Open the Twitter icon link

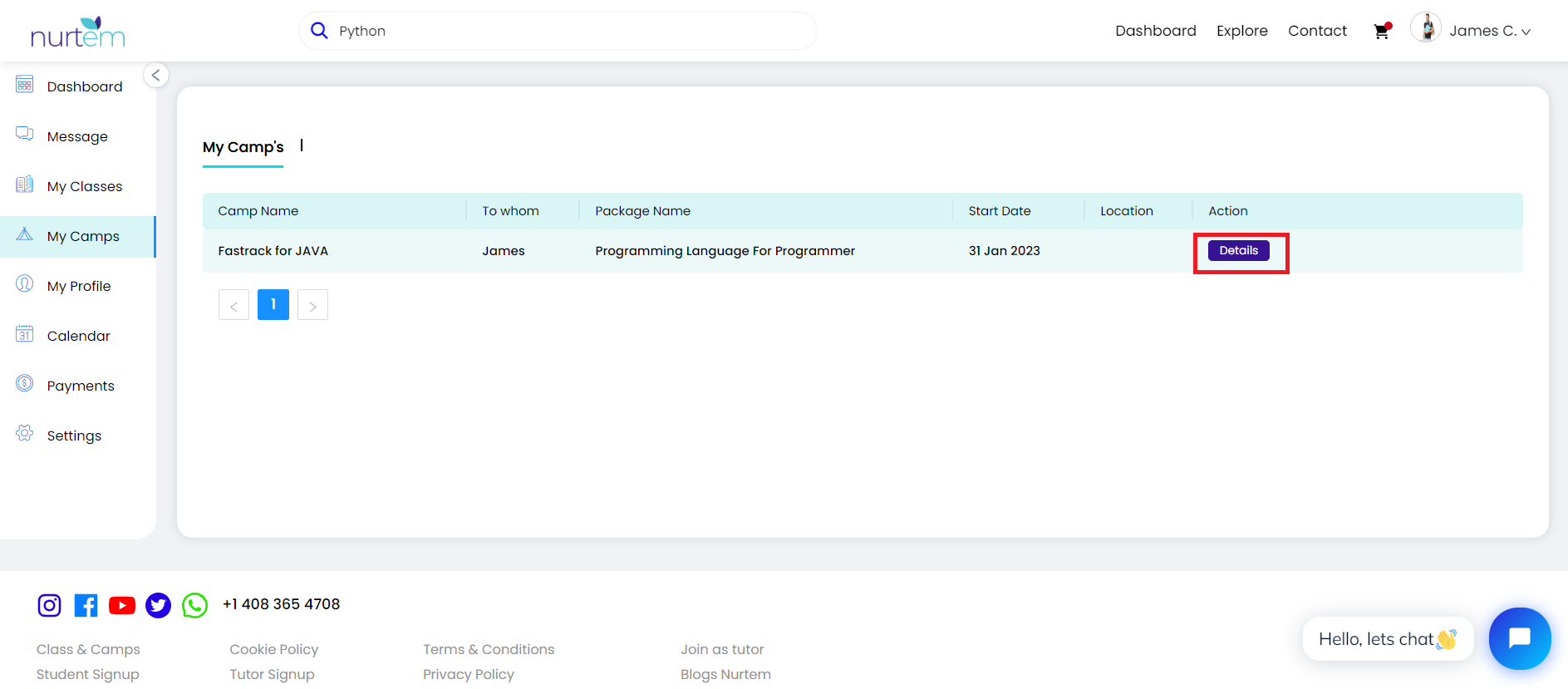pyautogui.click(x=158, y=605)
